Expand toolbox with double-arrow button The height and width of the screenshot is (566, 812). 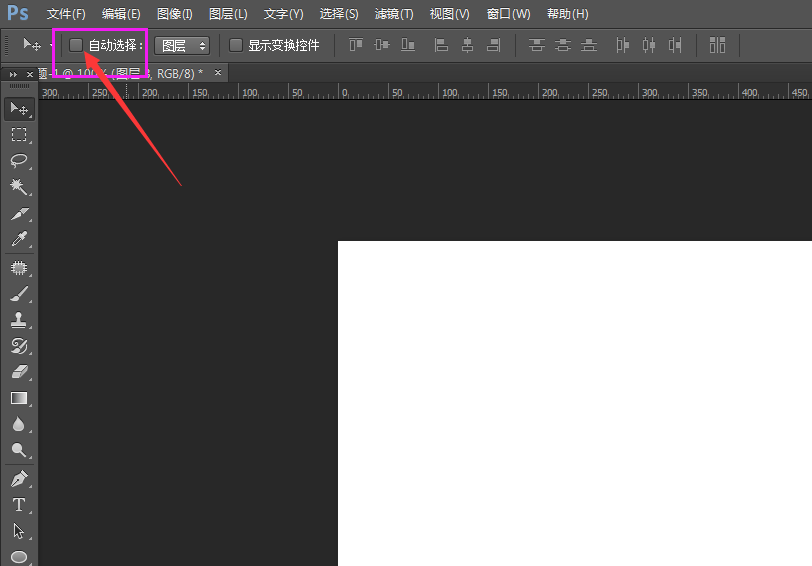coord(13,75)
